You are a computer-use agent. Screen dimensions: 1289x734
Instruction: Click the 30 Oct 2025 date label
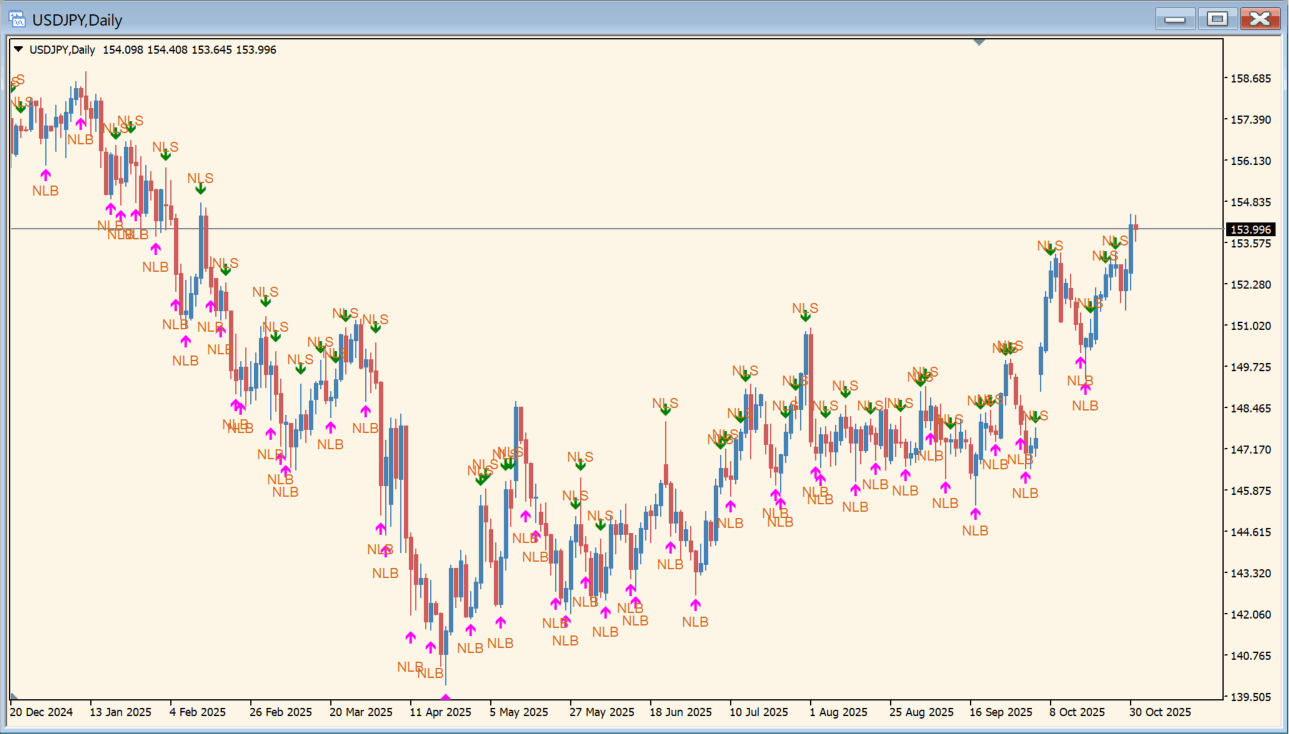point(1161,713)
